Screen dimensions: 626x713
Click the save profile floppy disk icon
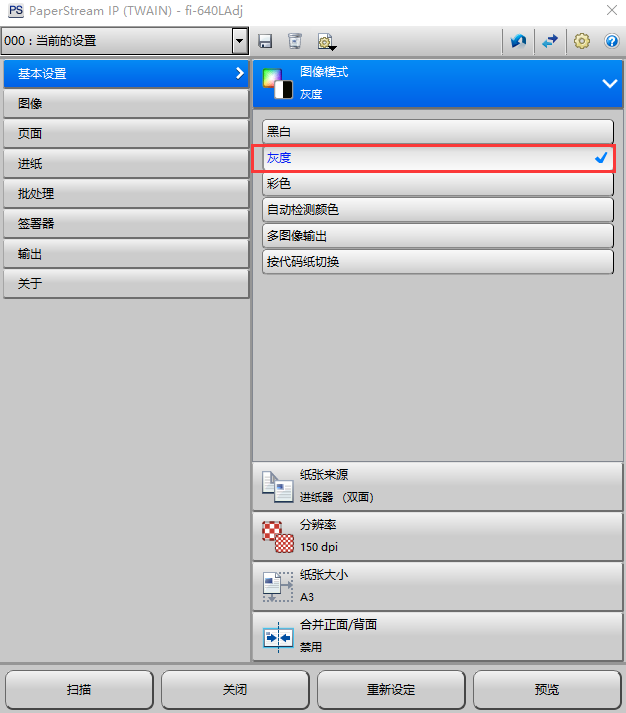tap(265, 41)
